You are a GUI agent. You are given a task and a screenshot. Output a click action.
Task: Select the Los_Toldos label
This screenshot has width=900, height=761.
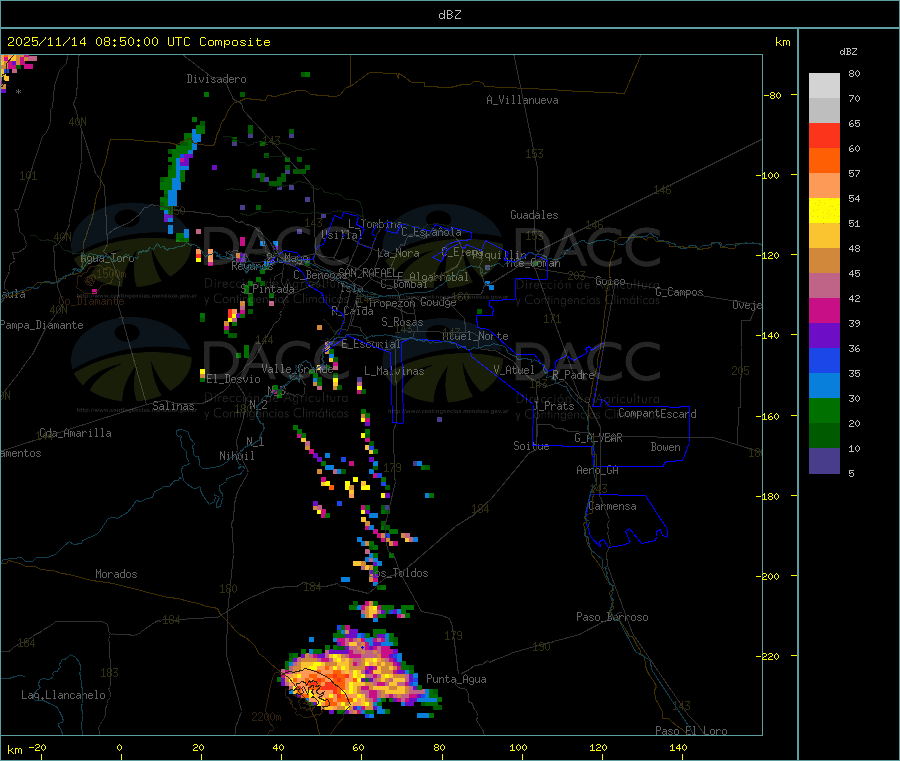pos(398,573)
